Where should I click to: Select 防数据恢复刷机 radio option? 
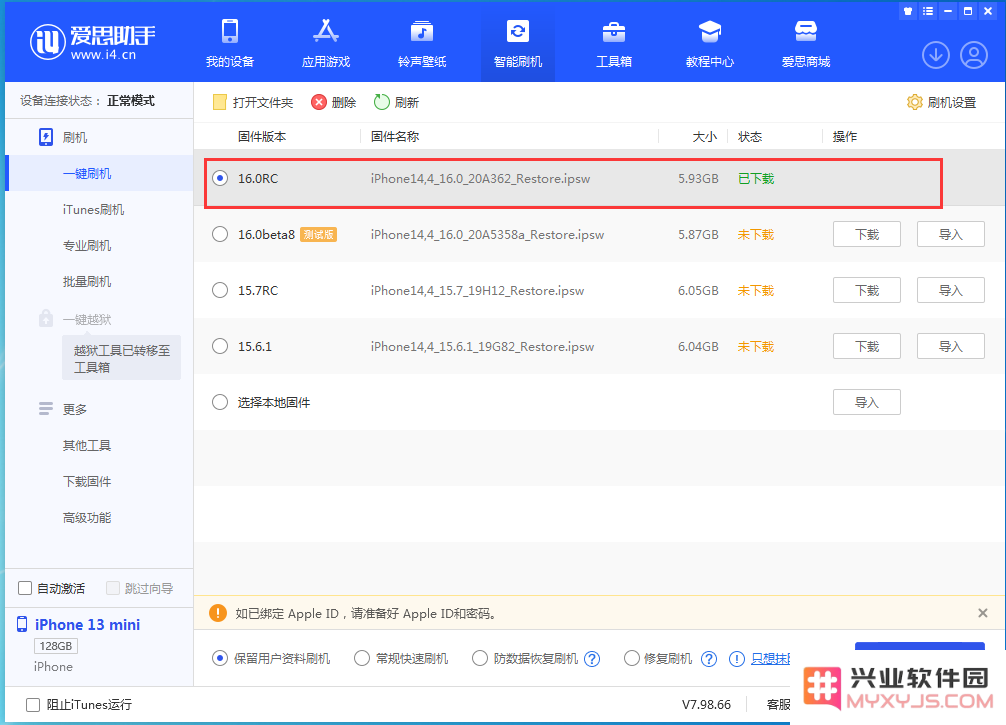[x=480, y=658]
